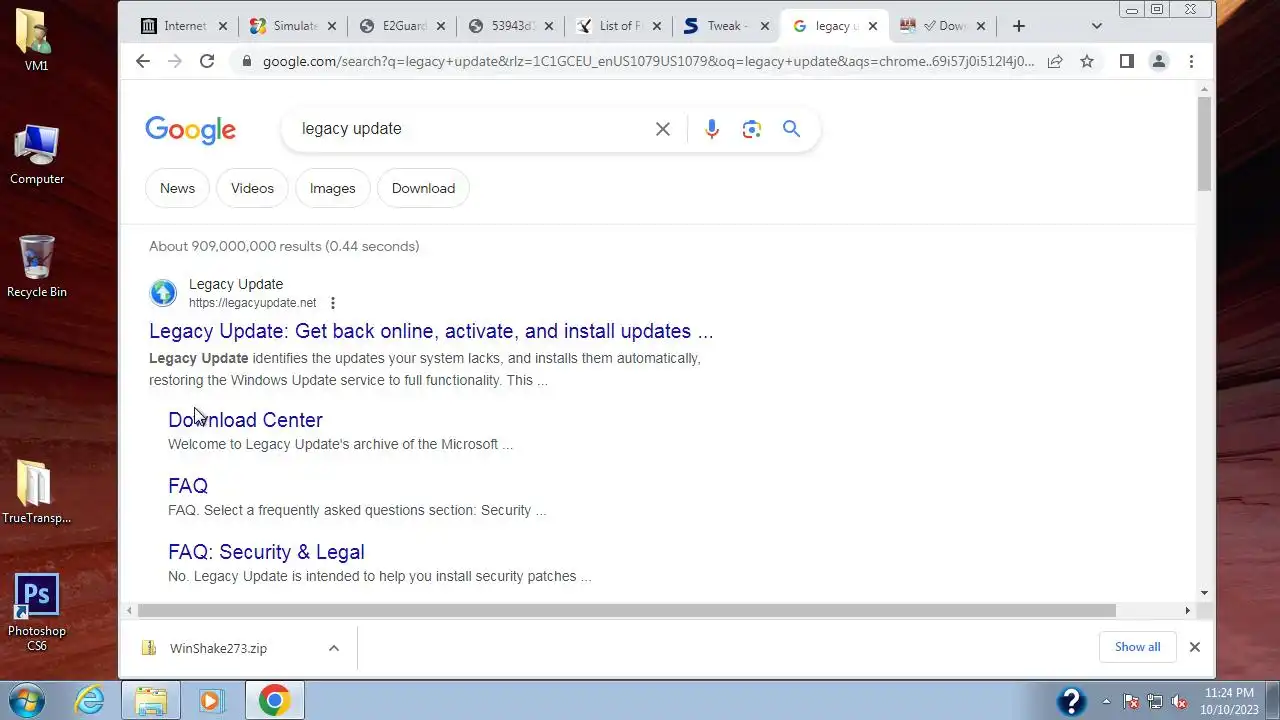
Task: Click the browser forward arrow
Action: coord(175,61)
